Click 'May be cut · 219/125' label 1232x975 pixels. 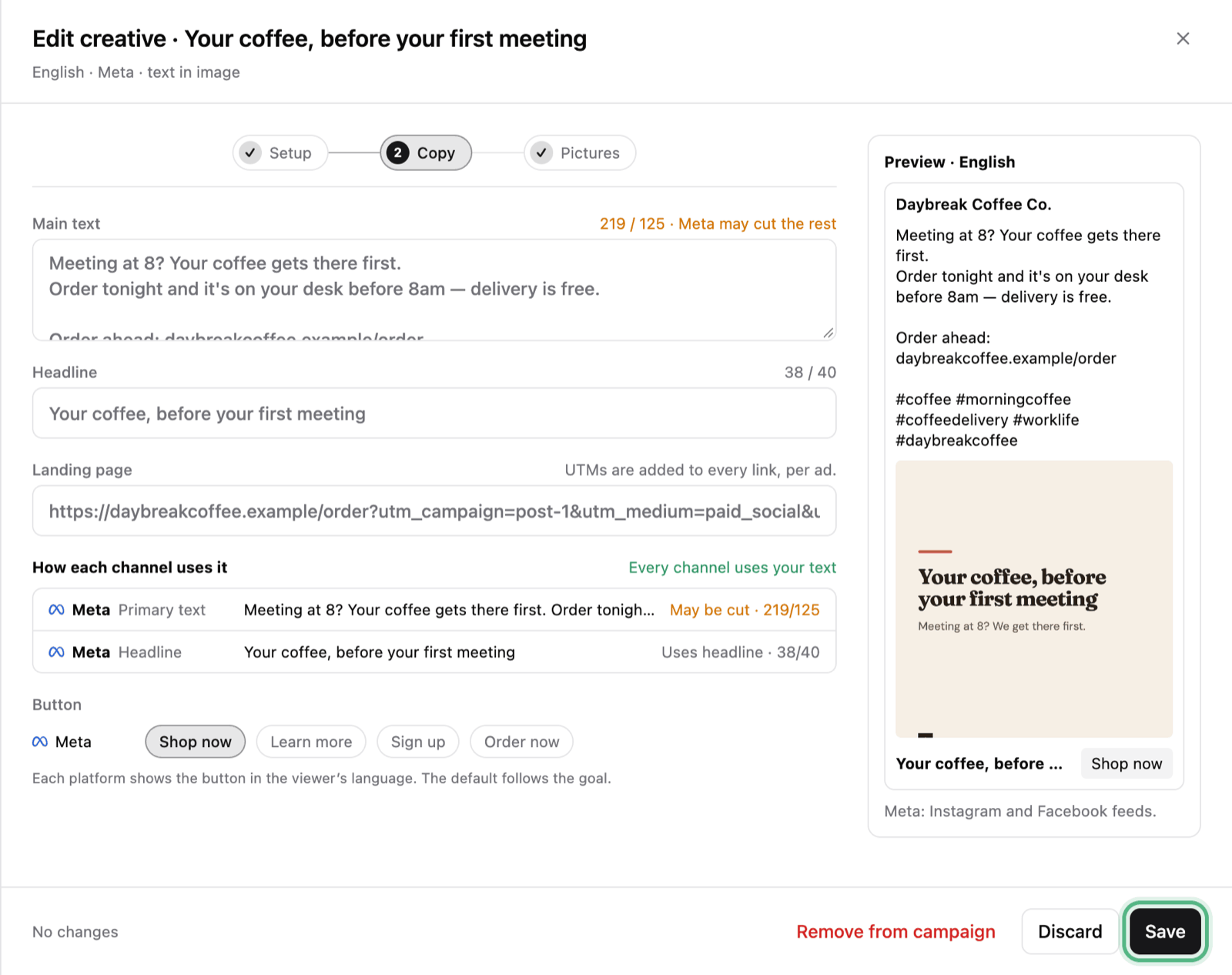[x=745, y=610]
